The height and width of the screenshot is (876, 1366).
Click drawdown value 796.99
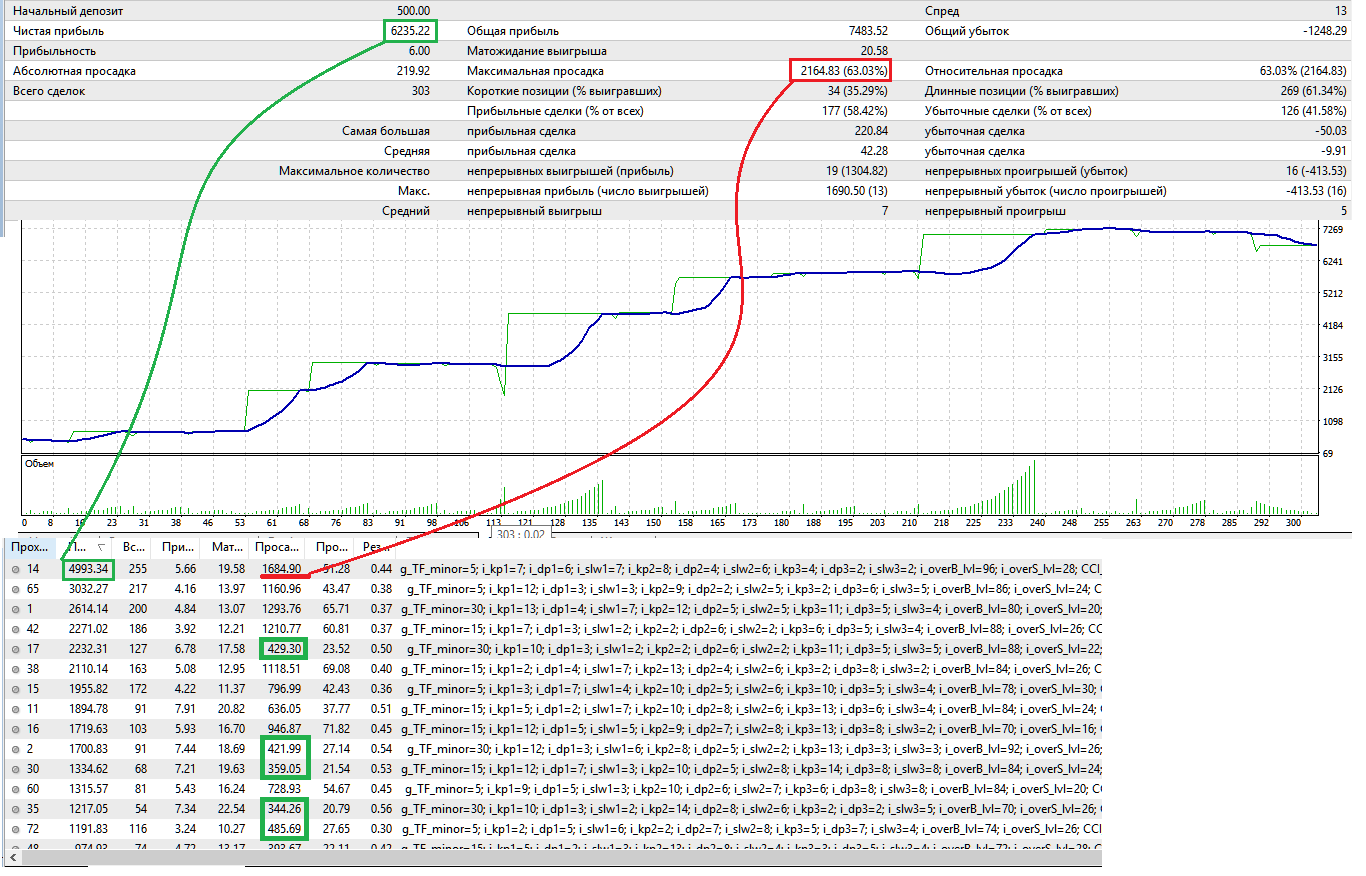[284, 688]
